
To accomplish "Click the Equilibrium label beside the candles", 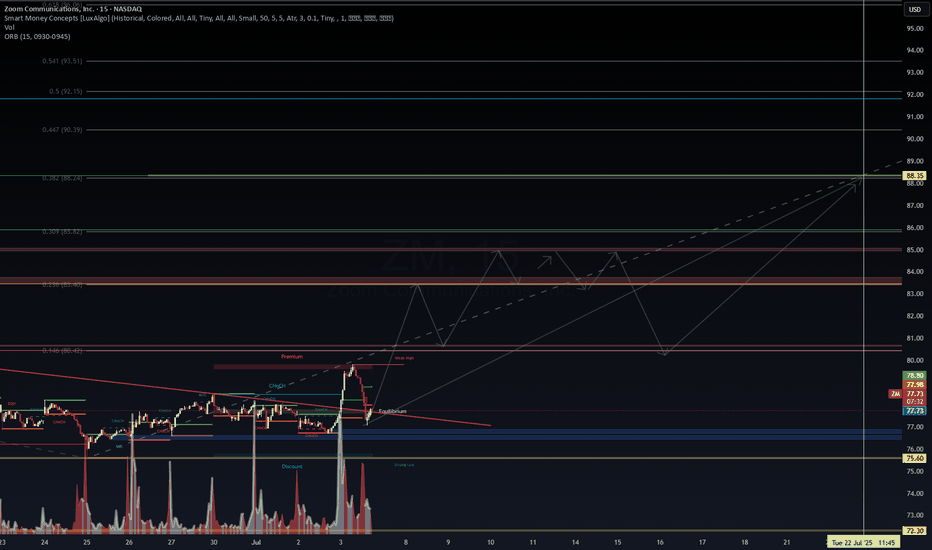I will (392, 411).
